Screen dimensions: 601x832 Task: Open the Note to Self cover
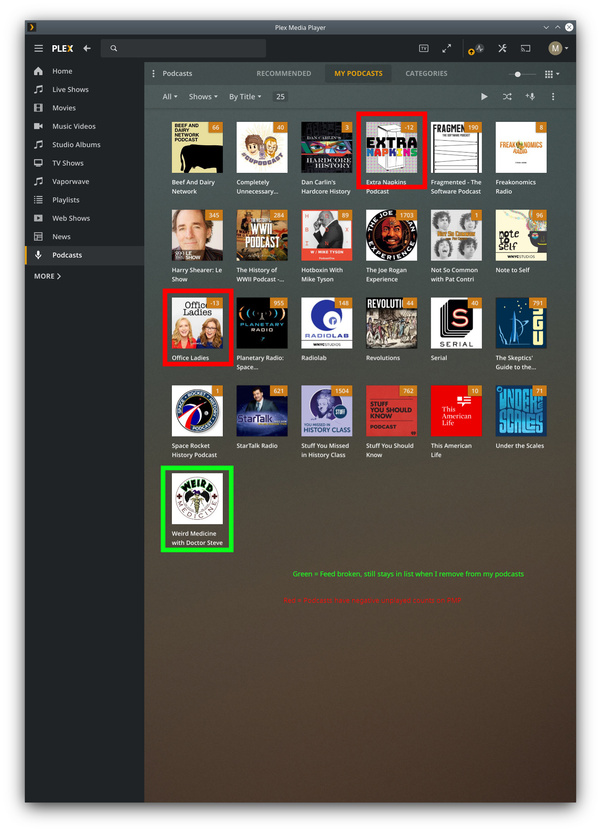point(521,235)
